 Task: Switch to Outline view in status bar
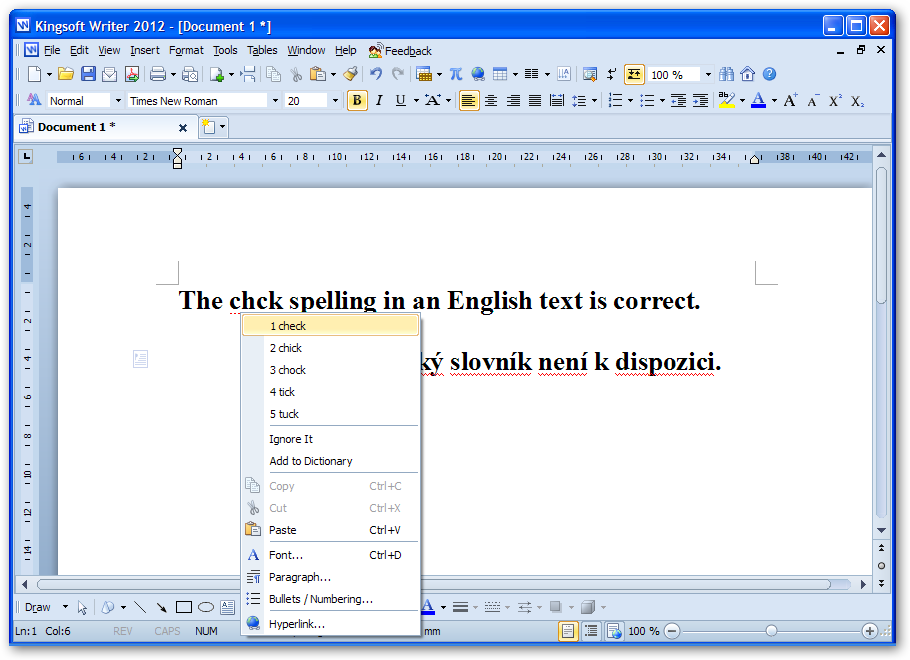coord(591,631)
